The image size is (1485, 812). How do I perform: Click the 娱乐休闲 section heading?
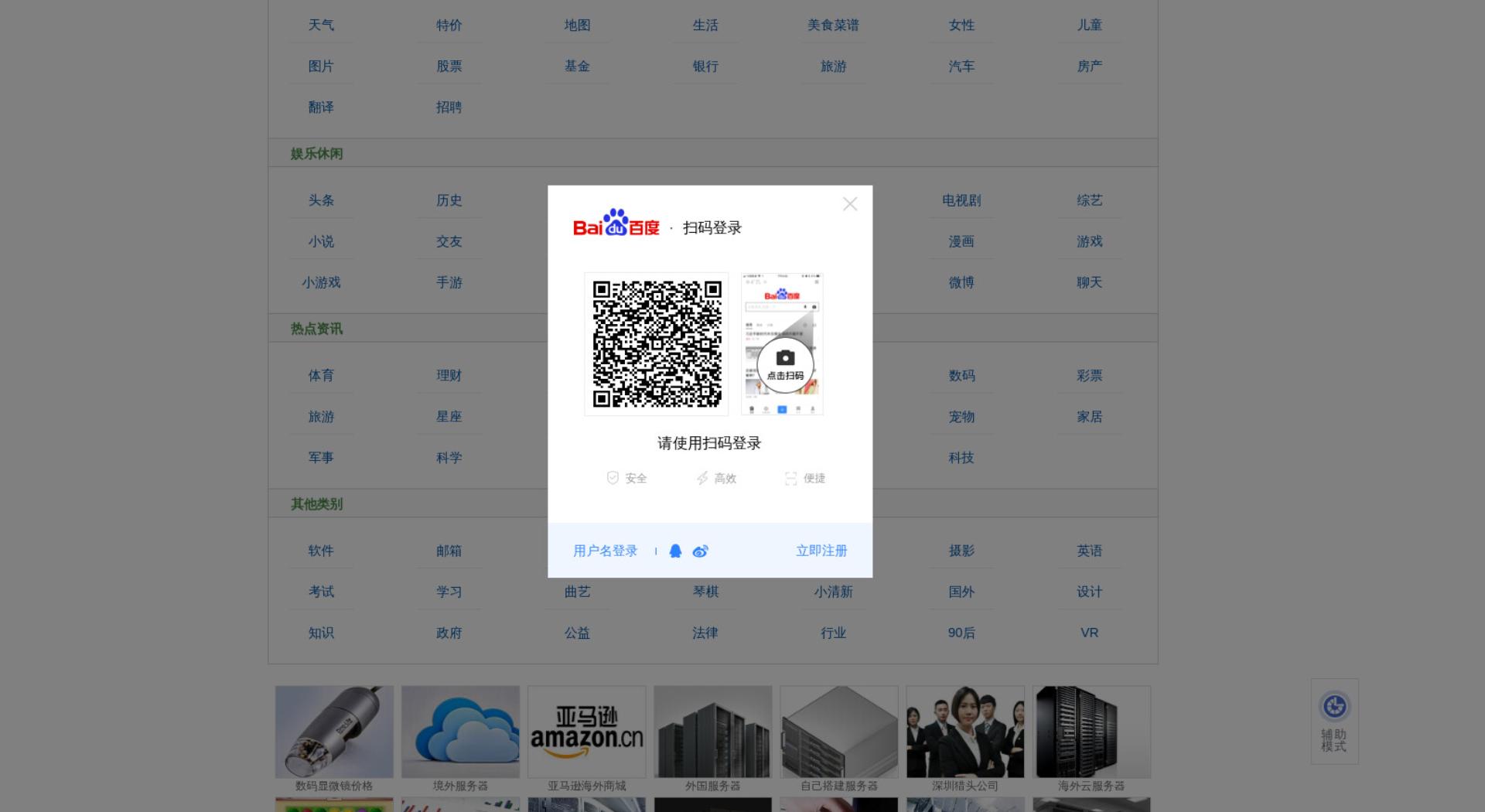click(x=316, y=153)
